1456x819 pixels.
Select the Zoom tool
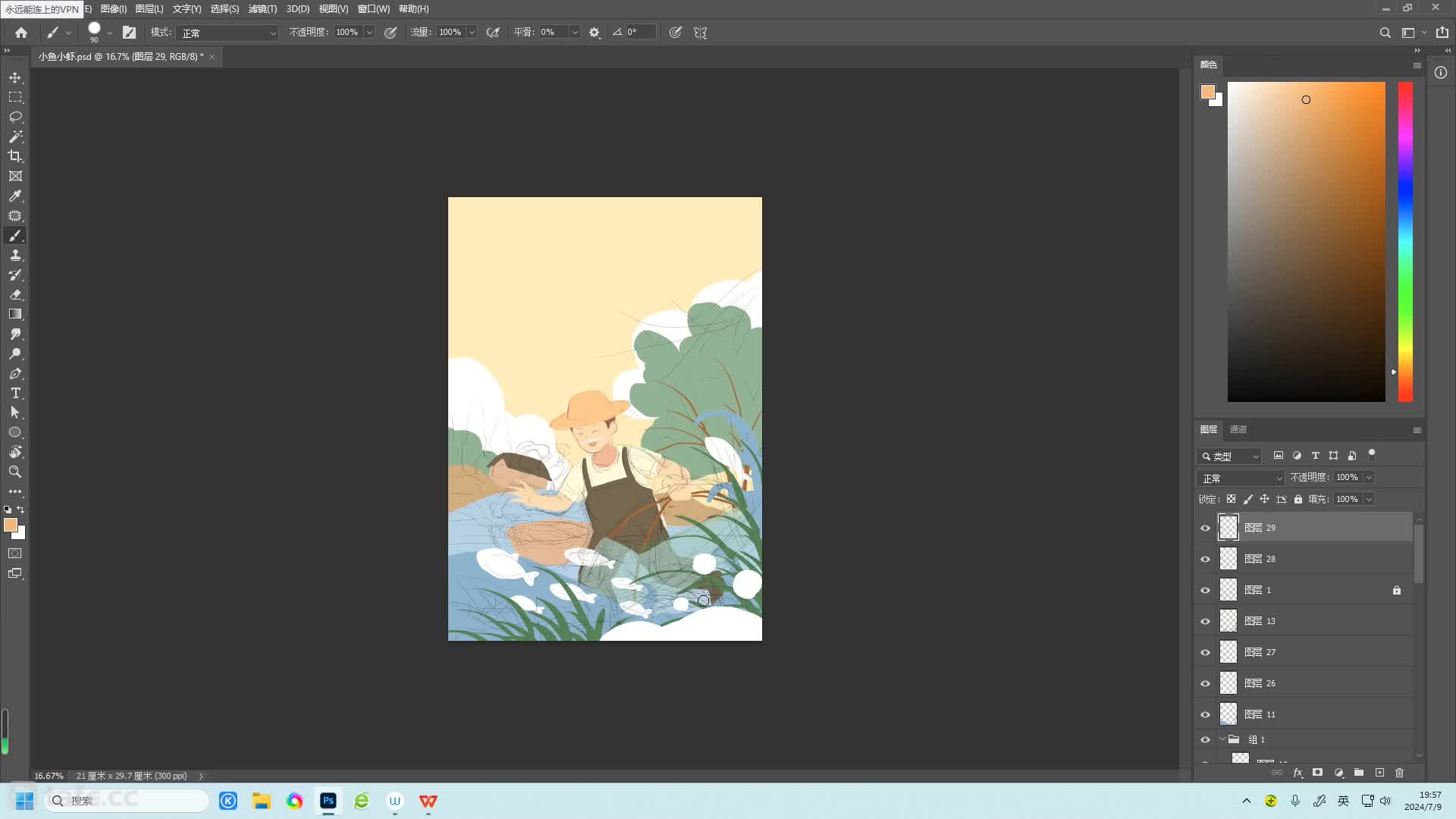pyautogui.click(x=15, y=472)
